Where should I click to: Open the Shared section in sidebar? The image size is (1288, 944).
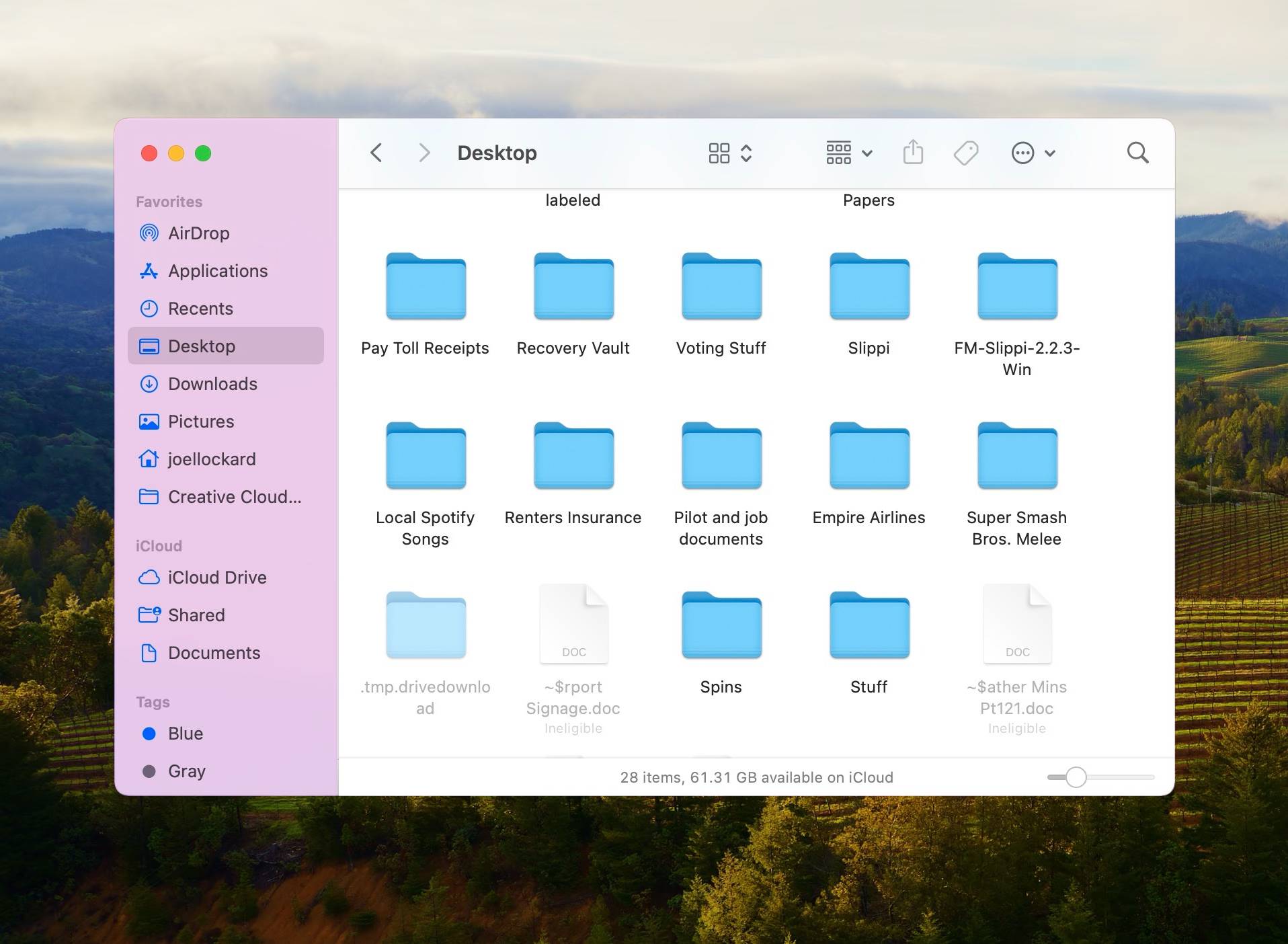(x=196, y=615)
